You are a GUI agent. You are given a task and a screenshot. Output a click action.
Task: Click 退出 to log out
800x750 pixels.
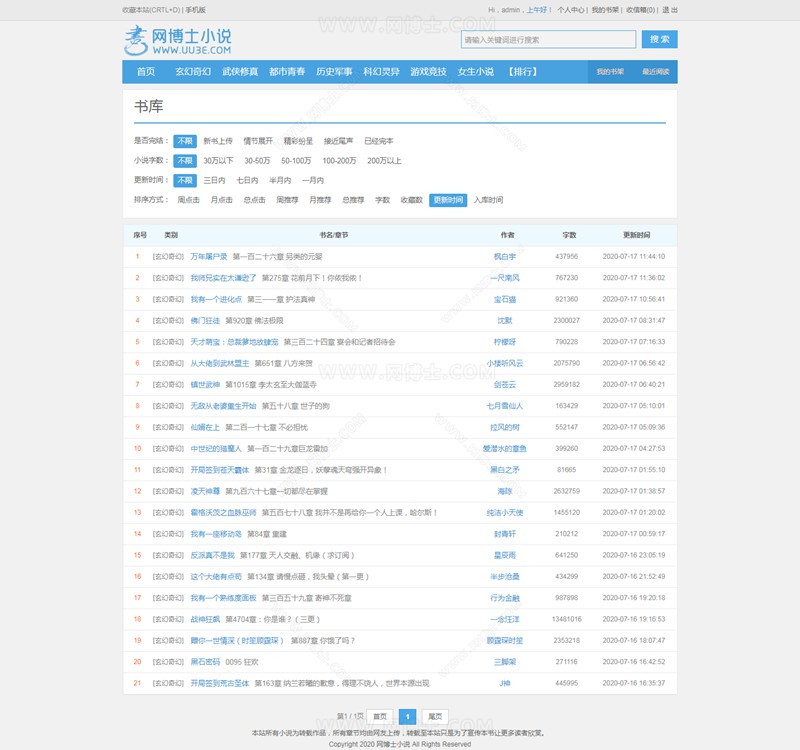(x=670, y=10)
